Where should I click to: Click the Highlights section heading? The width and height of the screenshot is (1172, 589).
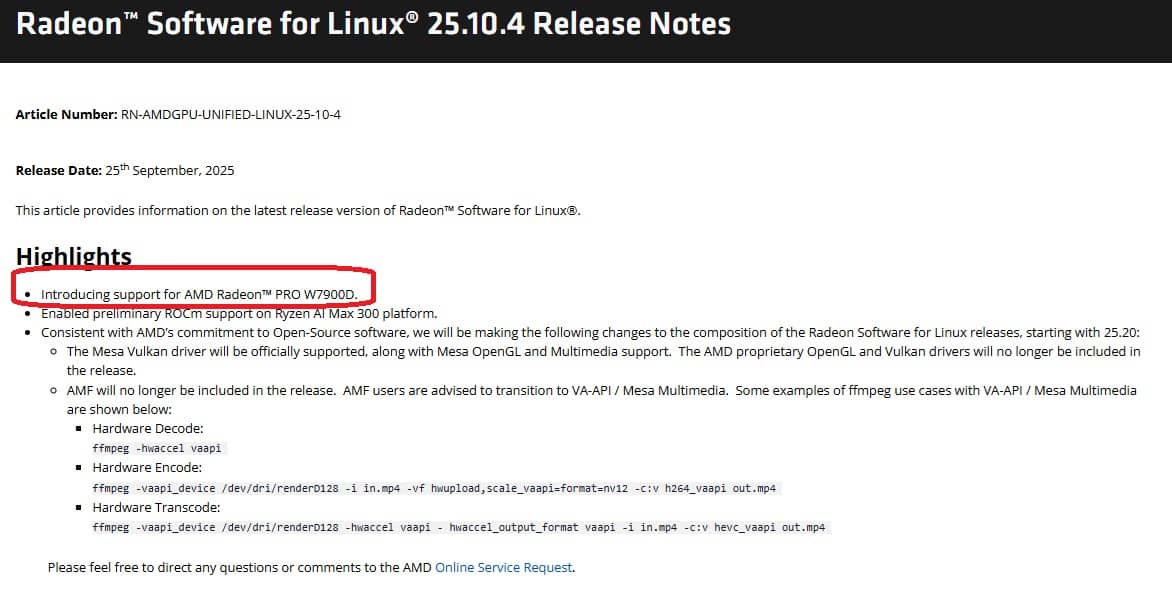73,257
